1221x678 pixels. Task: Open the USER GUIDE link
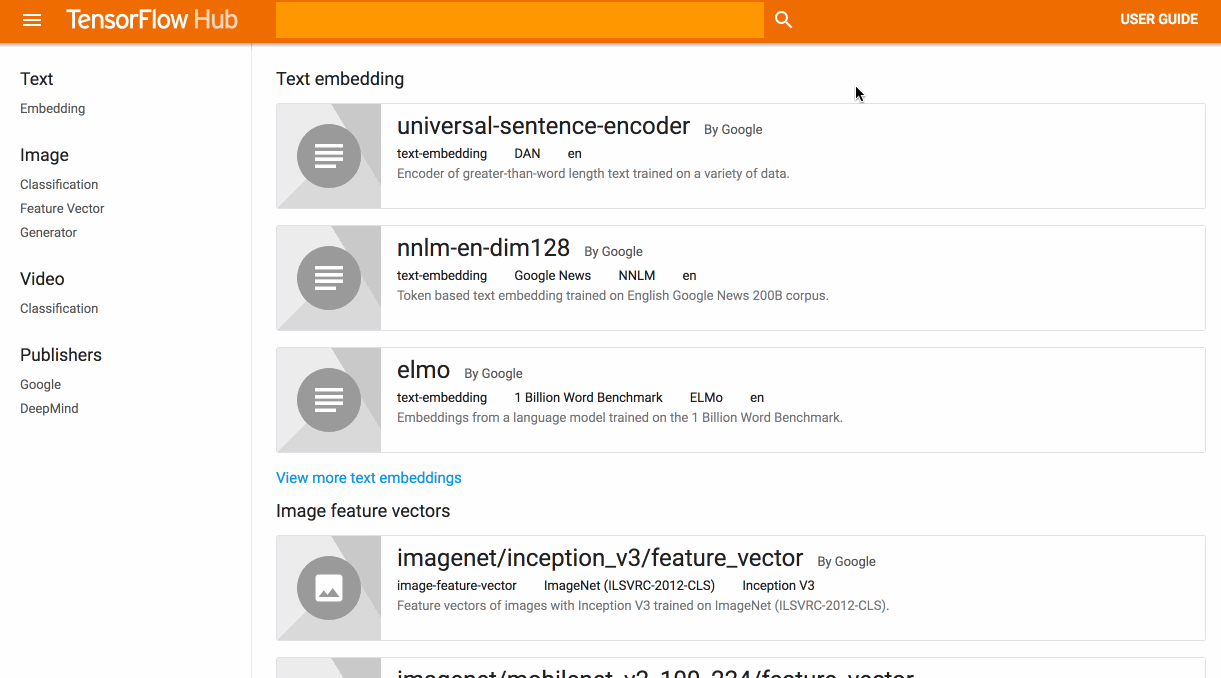(1159, 19)
